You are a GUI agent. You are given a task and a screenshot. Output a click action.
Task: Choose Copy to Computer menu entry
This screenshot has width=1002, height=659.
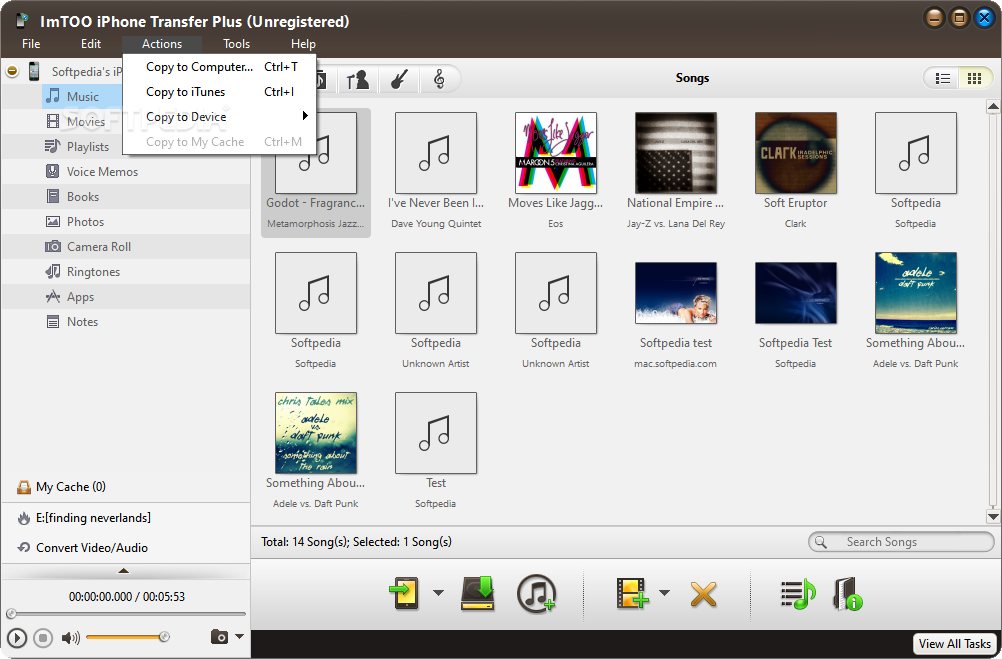(220, 66)
